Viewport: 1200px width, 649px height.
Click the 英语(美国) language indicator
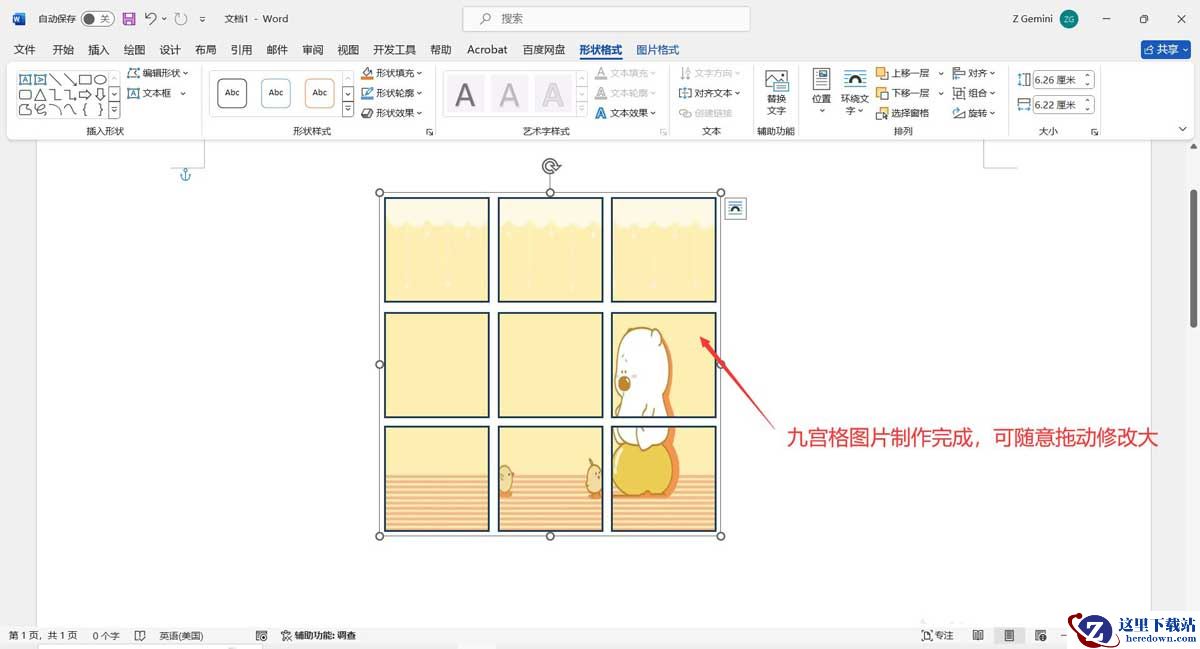pos(181,635)
